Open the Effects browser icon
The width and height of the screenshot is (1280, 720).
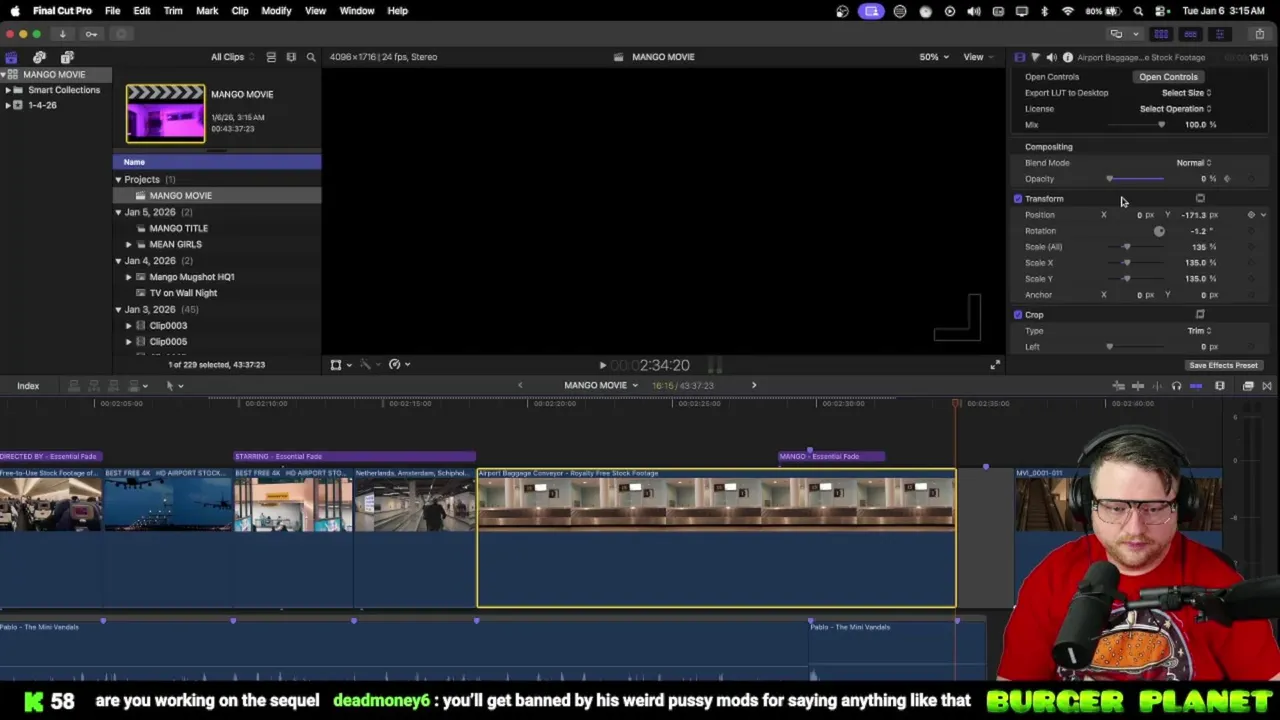click(x=1248, y=386)
